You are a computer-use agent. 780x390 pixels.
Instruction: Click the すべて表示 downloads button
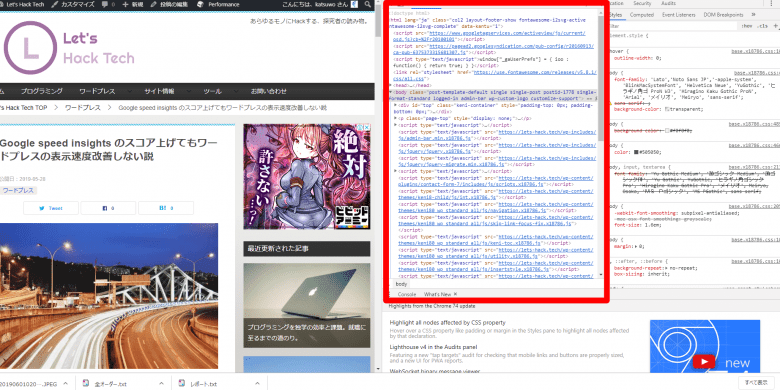(x=756, y=383)
